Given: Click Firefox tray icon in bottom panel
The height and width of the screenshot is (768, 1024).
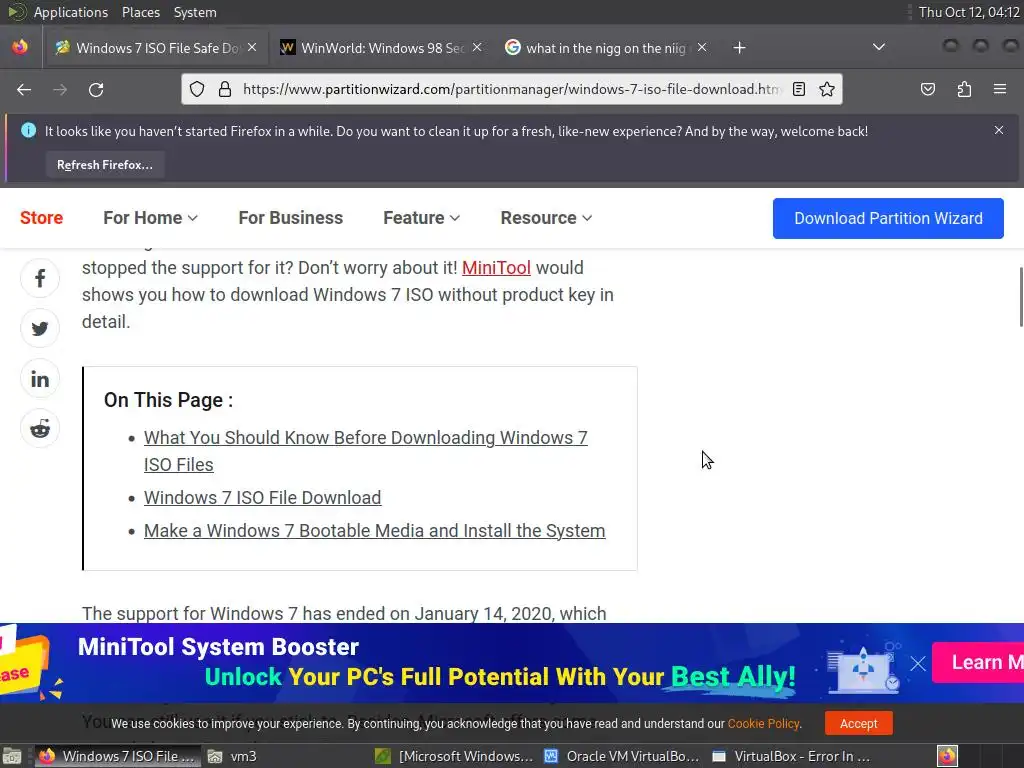Looking at the screenshot, I should (x=947, y=756).
